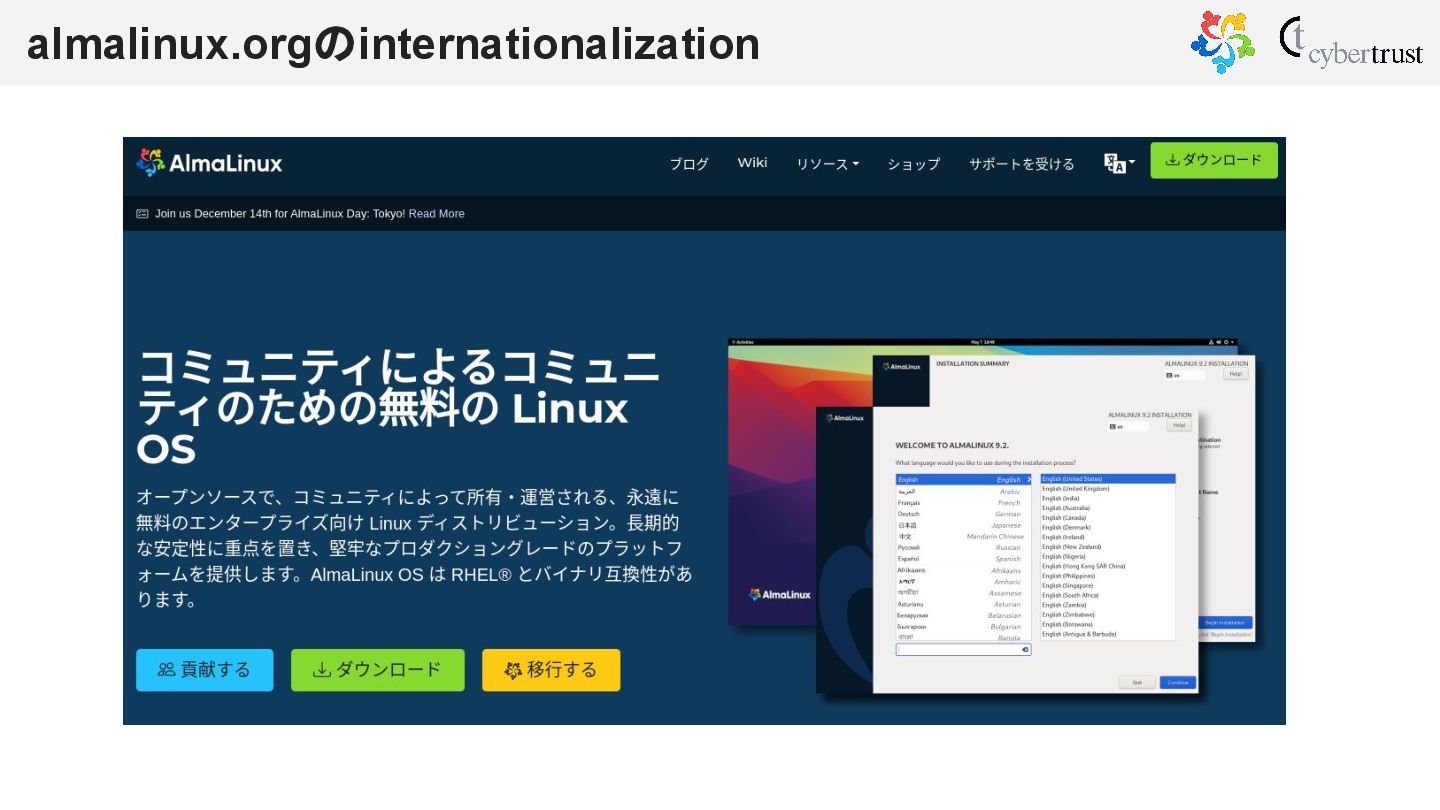Screen dimensions: 1440x810
Task: Select English (Ireland) locale
Action: click(x=1108, y=537)
